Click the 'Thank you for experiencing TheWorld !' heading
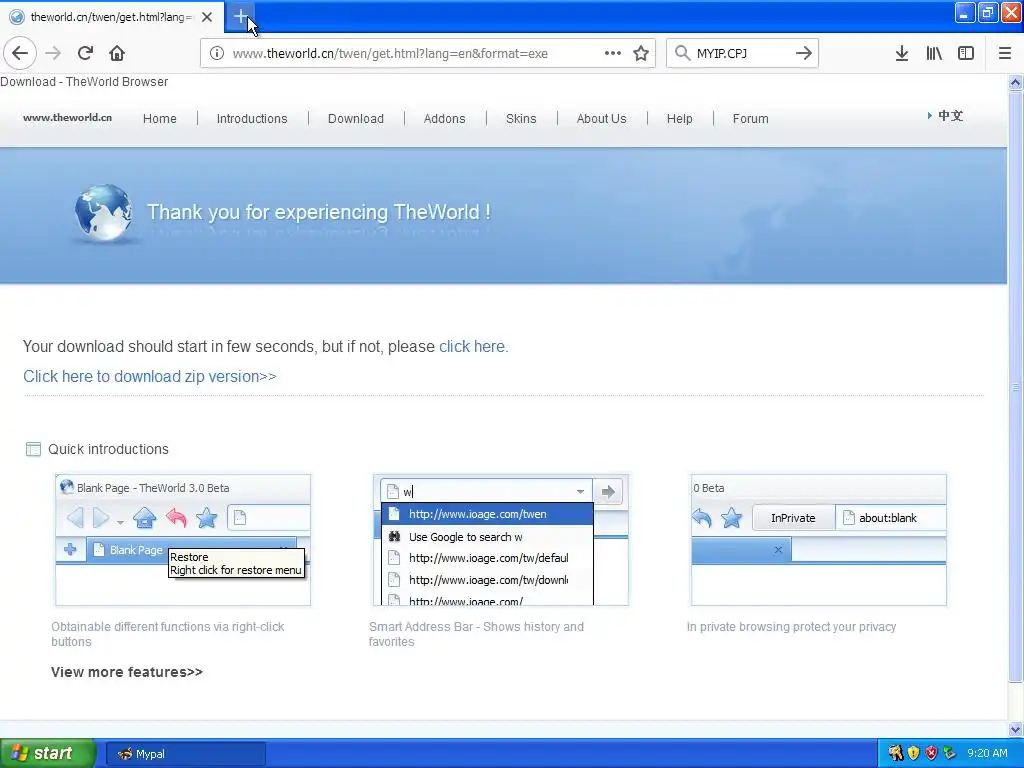This screenshot has height=768, width=1024. (x=319, y=212)
